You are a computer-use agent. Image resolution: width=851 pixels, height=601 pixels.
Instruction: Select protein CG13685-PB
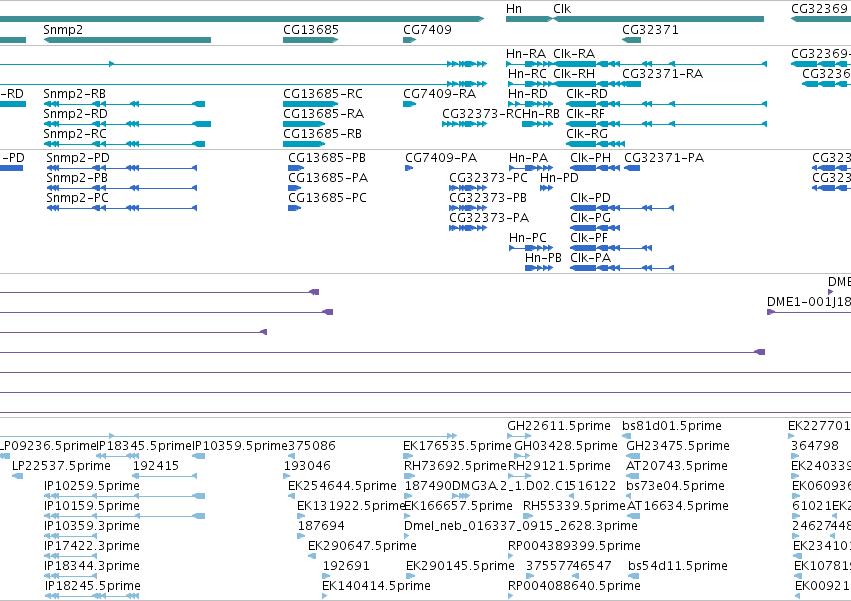pyautogui.click(x=327, y=157)
